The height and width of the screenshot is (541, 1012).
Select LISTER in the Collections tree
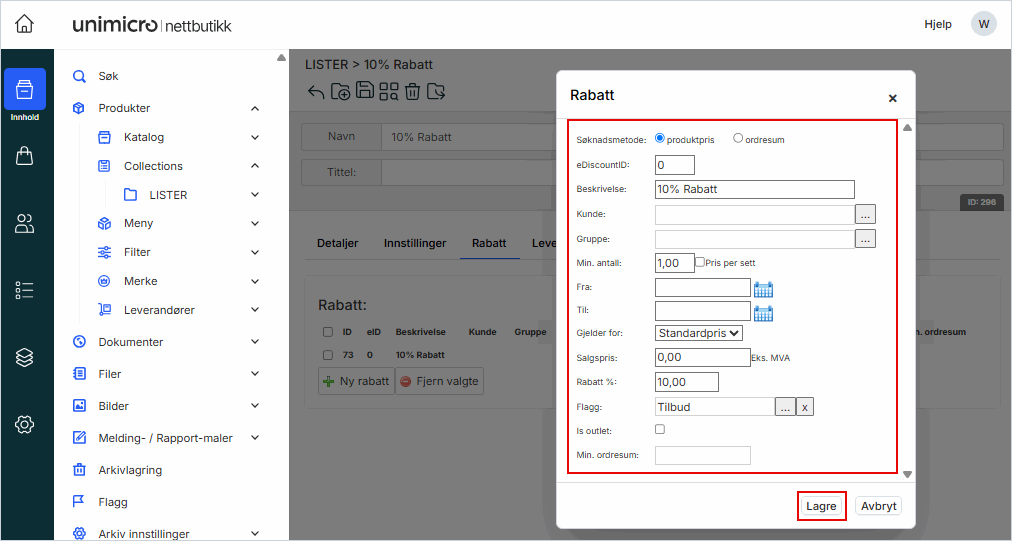[x=168, y=195]
